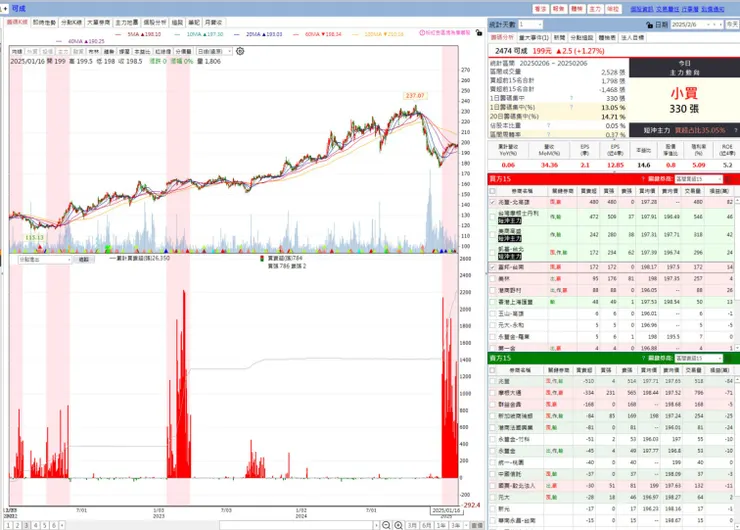
Task: Toggle the 紅綠燈 chart button
Action: pos(163,51)
